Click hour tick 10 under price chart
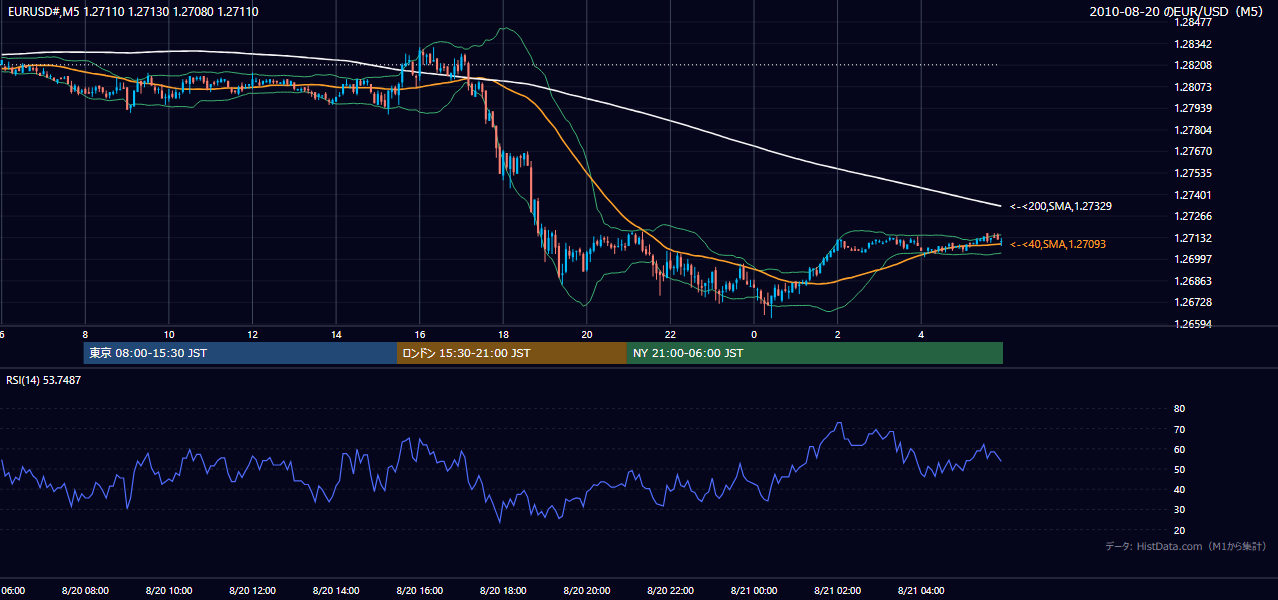This screenshot has height=600, width=1278. (x=169, y=335)
